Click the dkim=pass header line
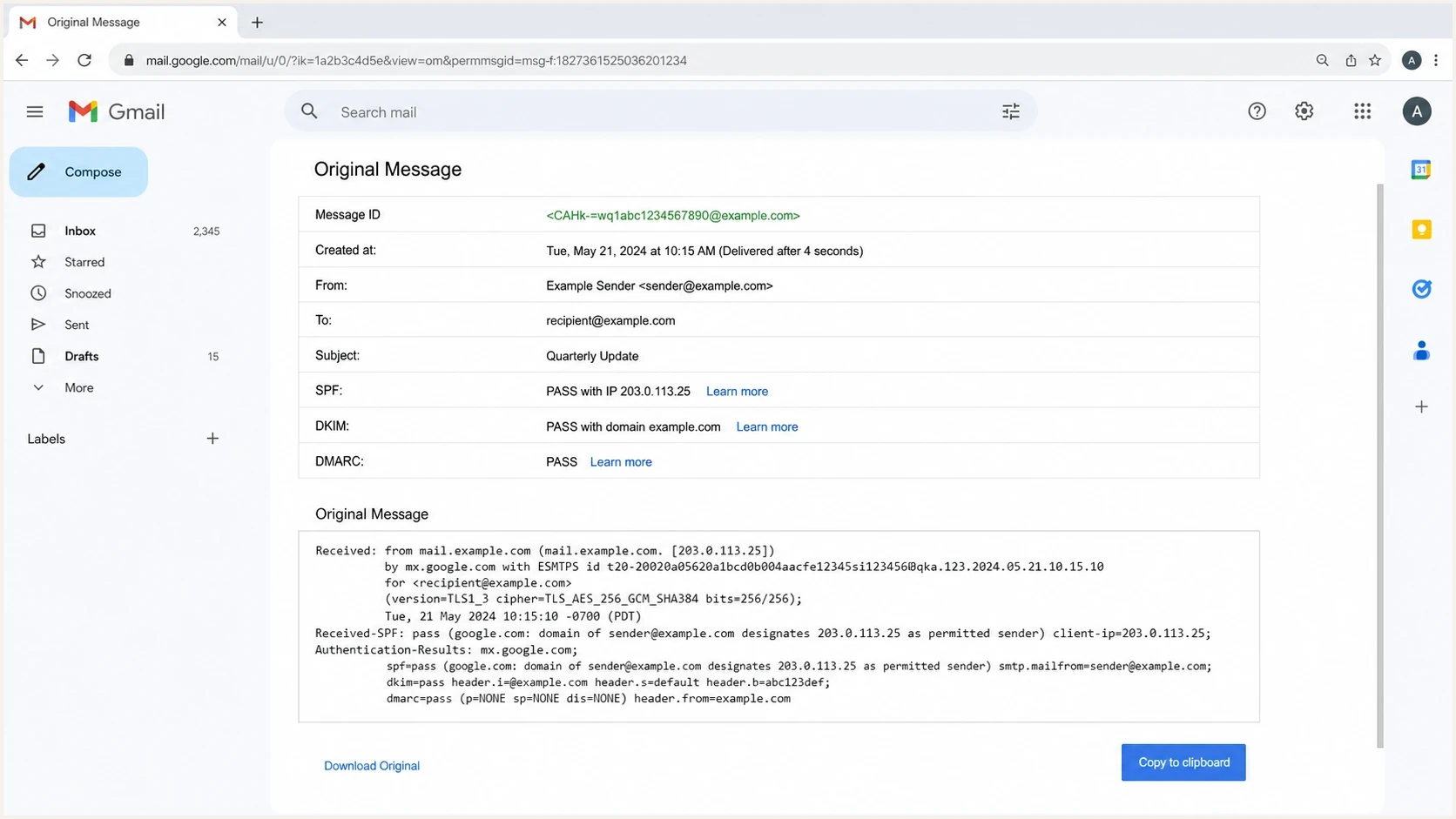The height and width of the screenshot is (819, 1456). click(x=609, y=682)
